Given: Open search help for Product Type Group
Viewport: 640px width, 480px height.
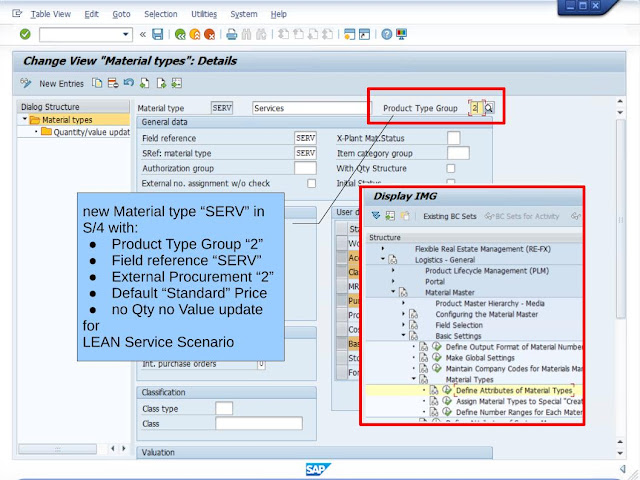Looking at the screenshot, I should 489,108.
